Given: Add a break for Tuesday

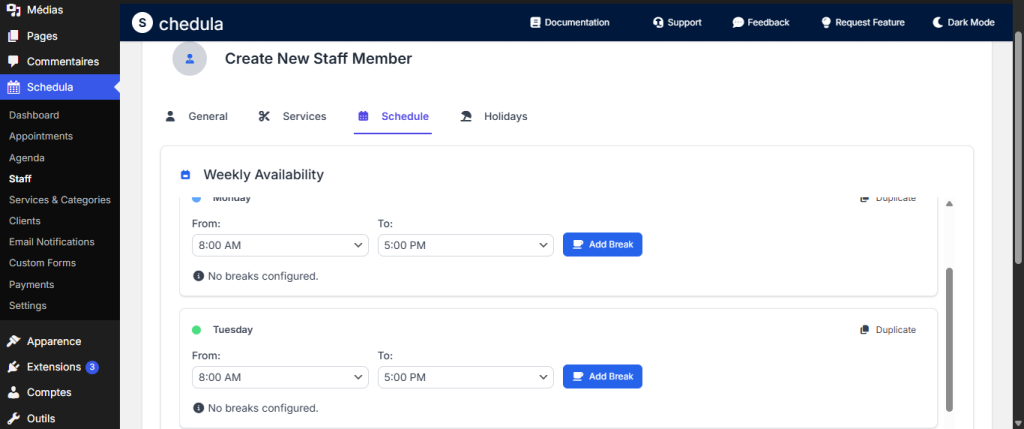Looking at the screenshot, I should click(602, 377).
